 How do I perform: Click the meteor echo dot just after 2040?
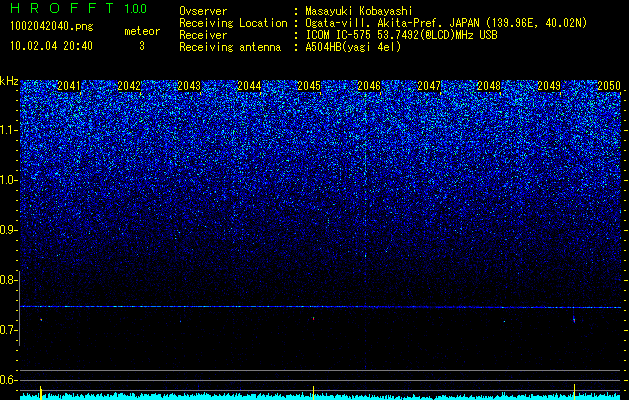[41, 320]
